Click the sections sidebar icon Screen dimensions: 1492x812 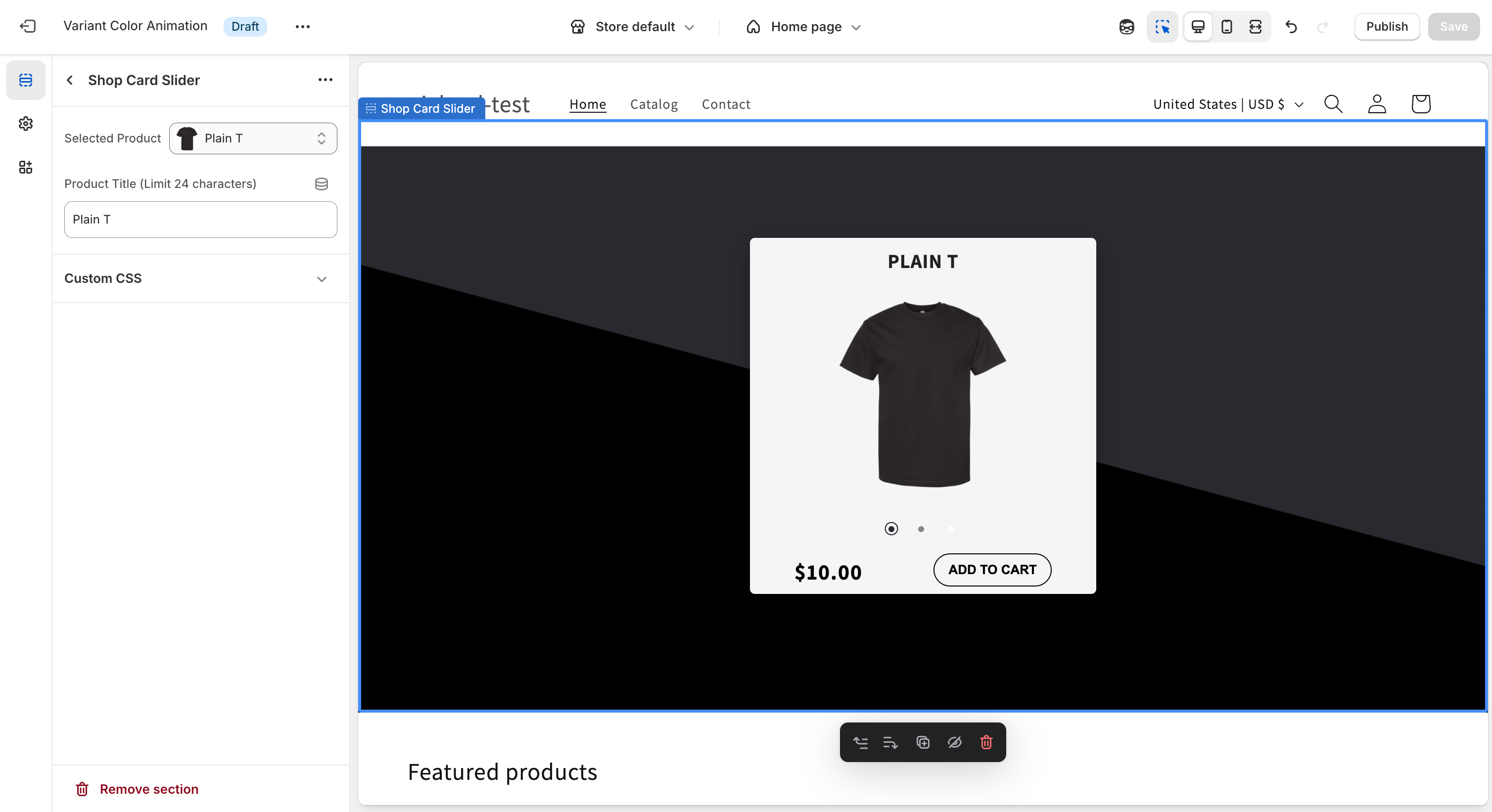26,80
